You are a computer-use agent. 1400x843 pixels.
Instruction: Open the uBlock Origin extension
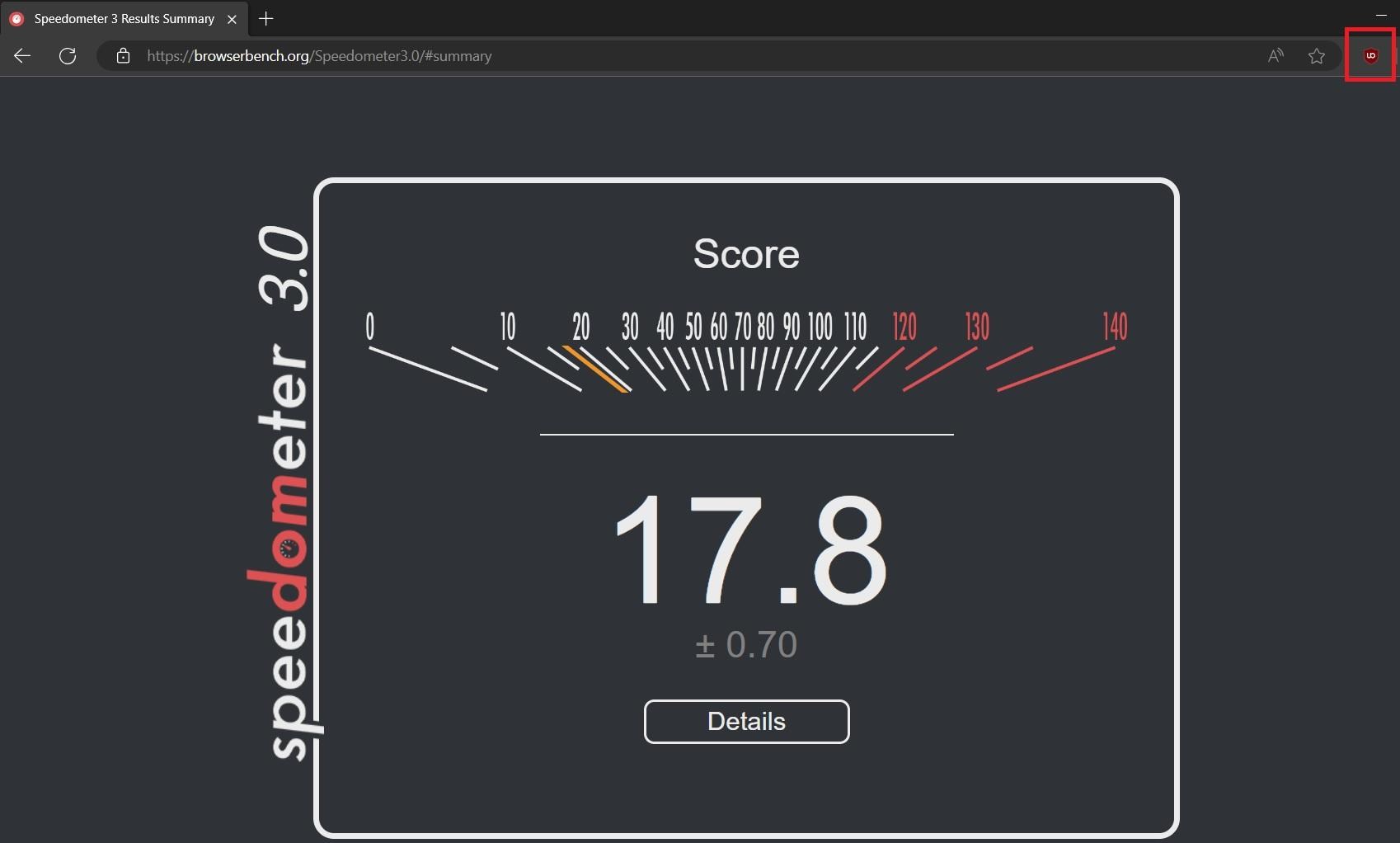coord(1370,56)
